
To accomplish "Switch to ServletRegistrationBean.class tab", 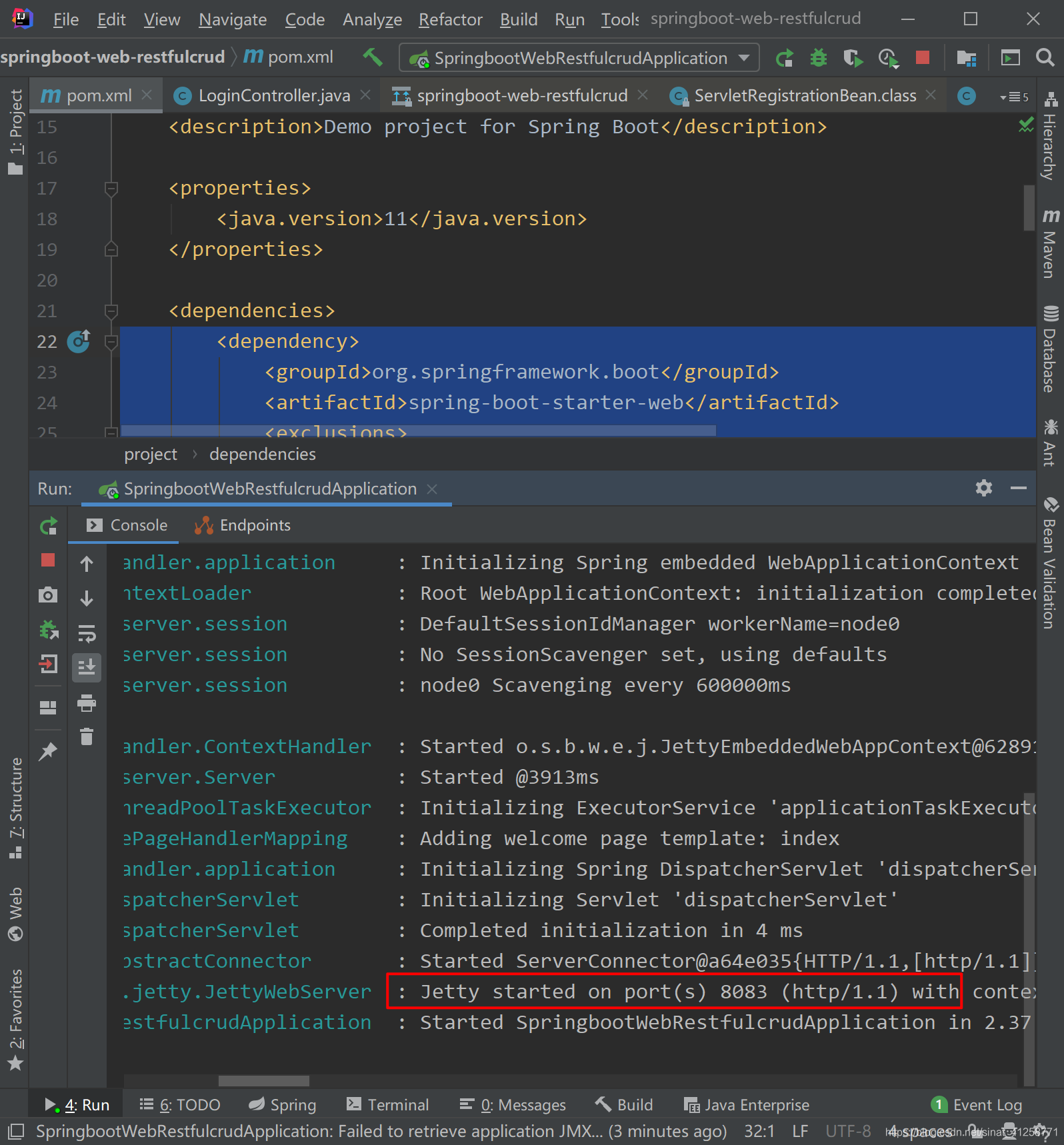I will pos(805,96).
